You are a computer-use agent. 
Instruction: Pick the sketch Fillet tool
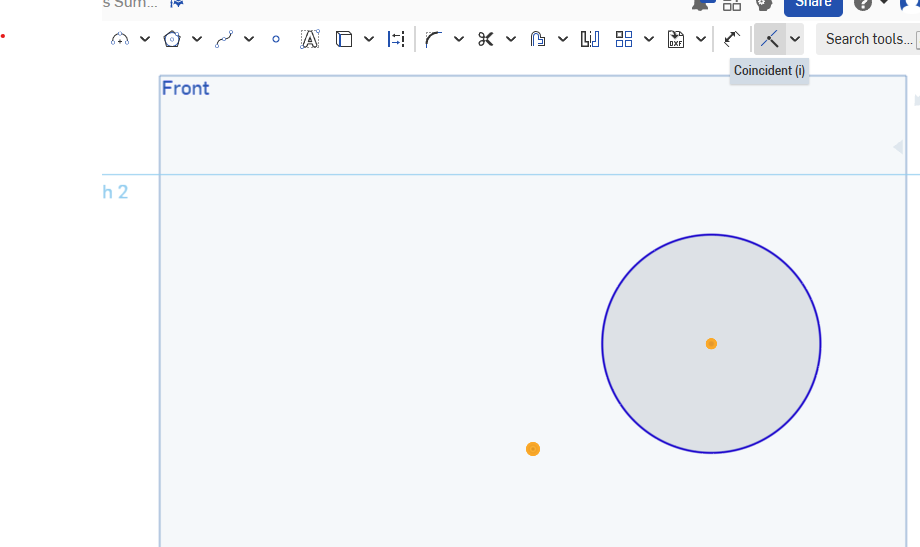[x=433, y=39]
